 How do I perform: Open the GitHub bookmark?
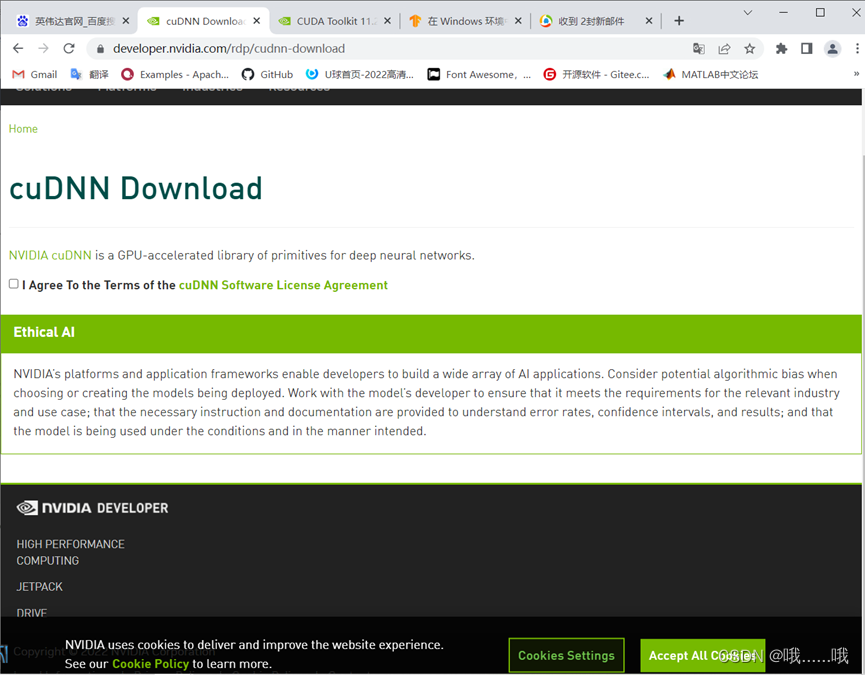(x=268, y=74)
